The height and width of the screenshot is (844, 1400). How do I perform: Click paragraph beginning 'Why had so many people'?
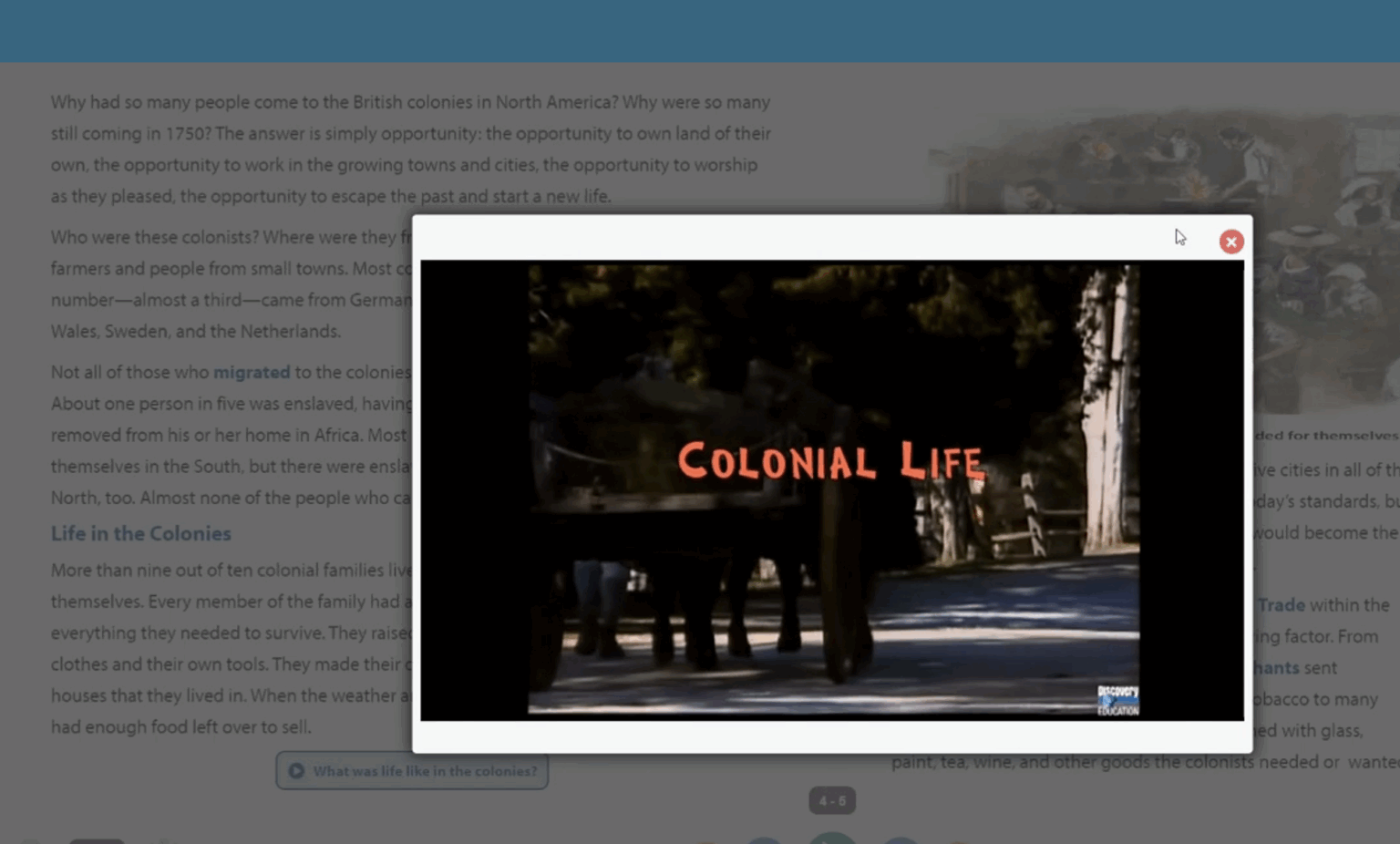pos(410,149)
